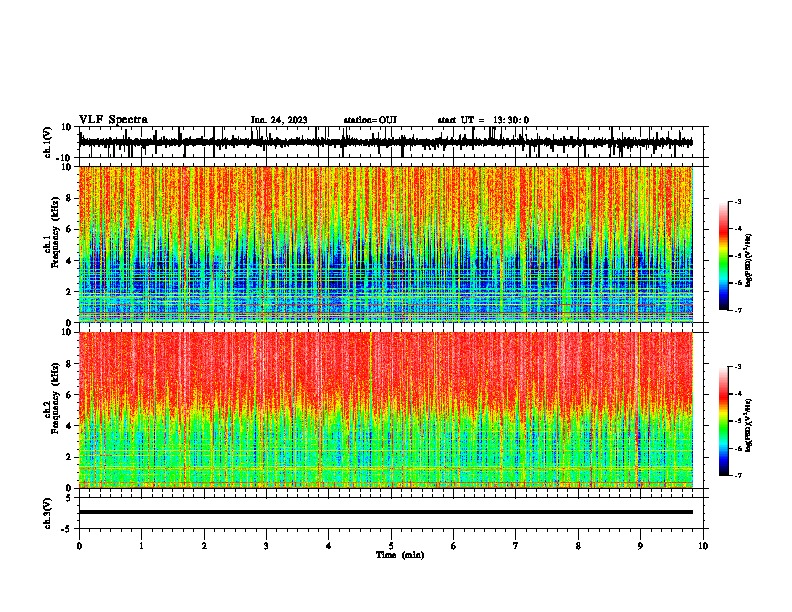The image size is (792, 612).
Task: Click time axis tick label "7"
Action: click(516, 546)
